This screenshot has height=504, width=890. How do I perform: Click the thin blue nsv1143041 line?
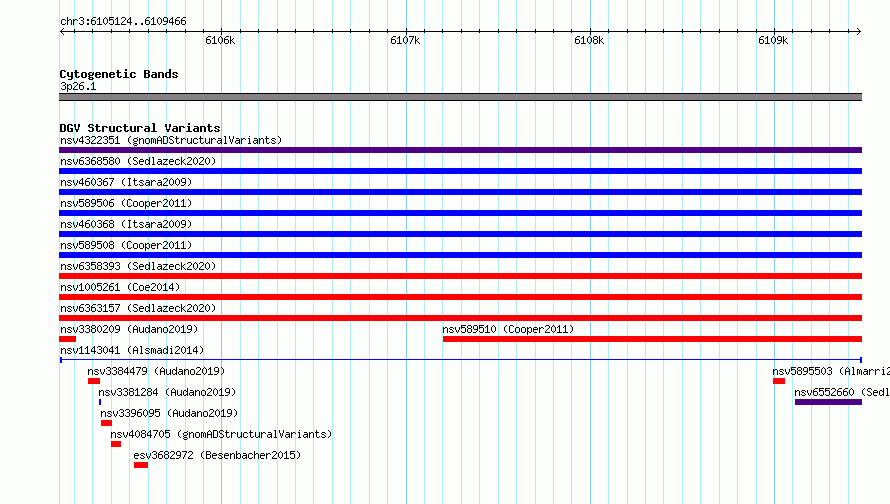tap(461, 360)
